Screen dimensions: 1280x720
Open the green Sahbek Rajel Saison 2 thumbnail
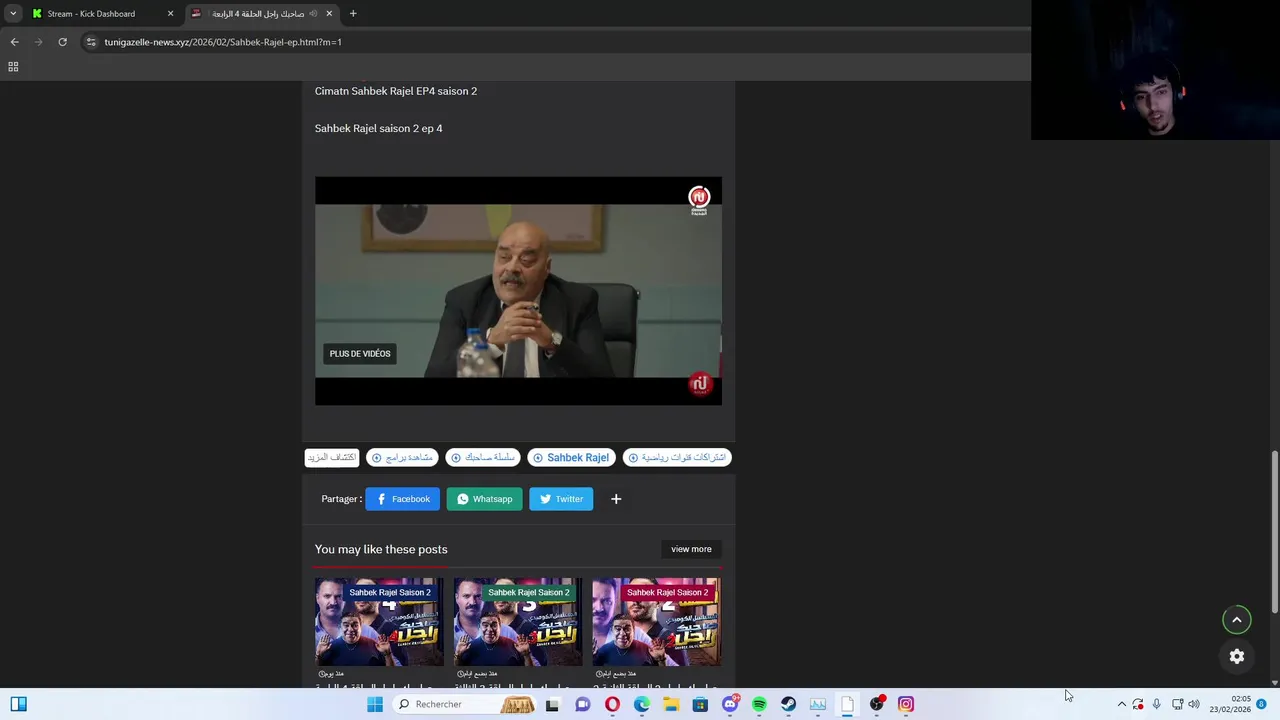pyautogui.click(x=518, y=621)
